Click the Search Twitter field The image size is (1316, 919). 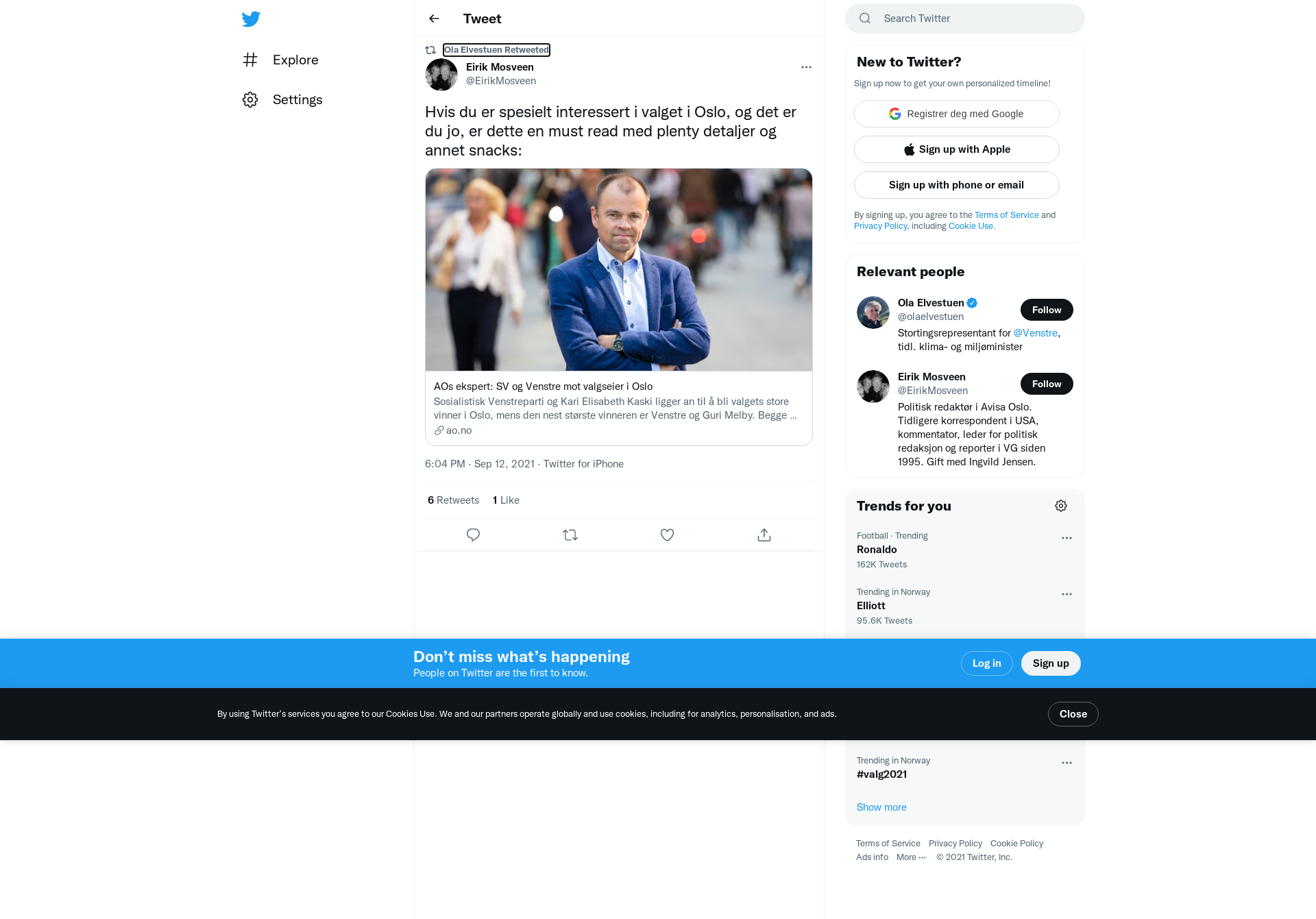pyautogui.click(x=965, y=19)
